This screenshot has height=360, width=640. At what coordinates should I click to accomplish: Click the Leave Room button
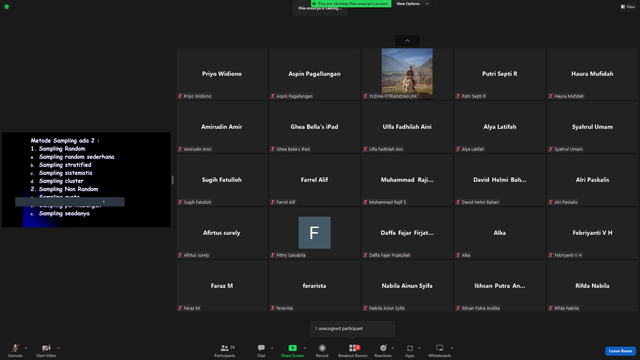tap(620, 351)
